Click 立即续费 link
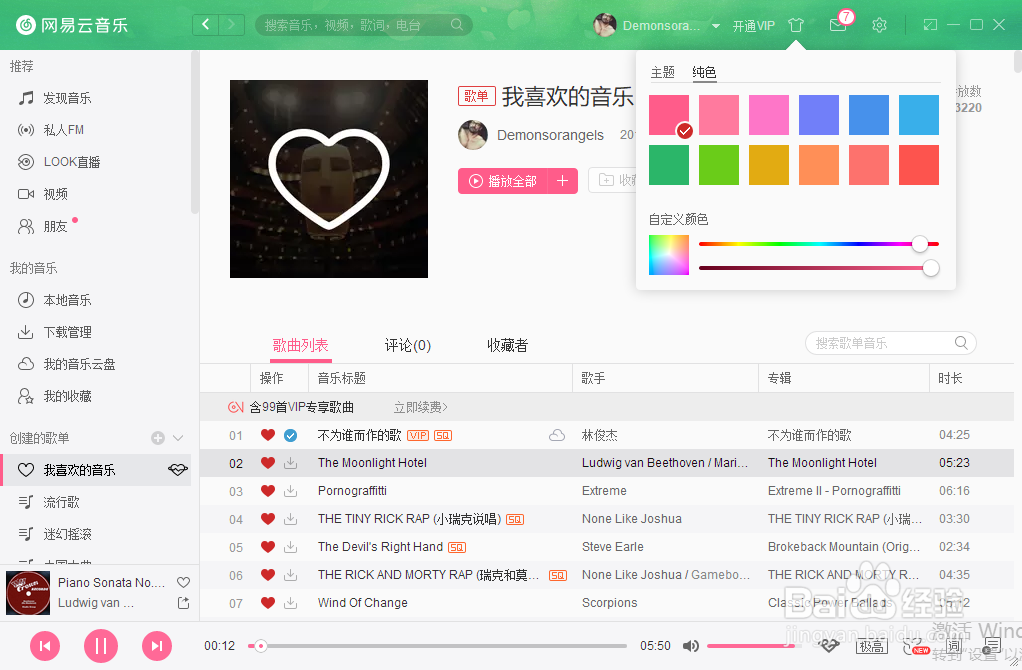1022x670 pixels. click(x=420, y=407)
